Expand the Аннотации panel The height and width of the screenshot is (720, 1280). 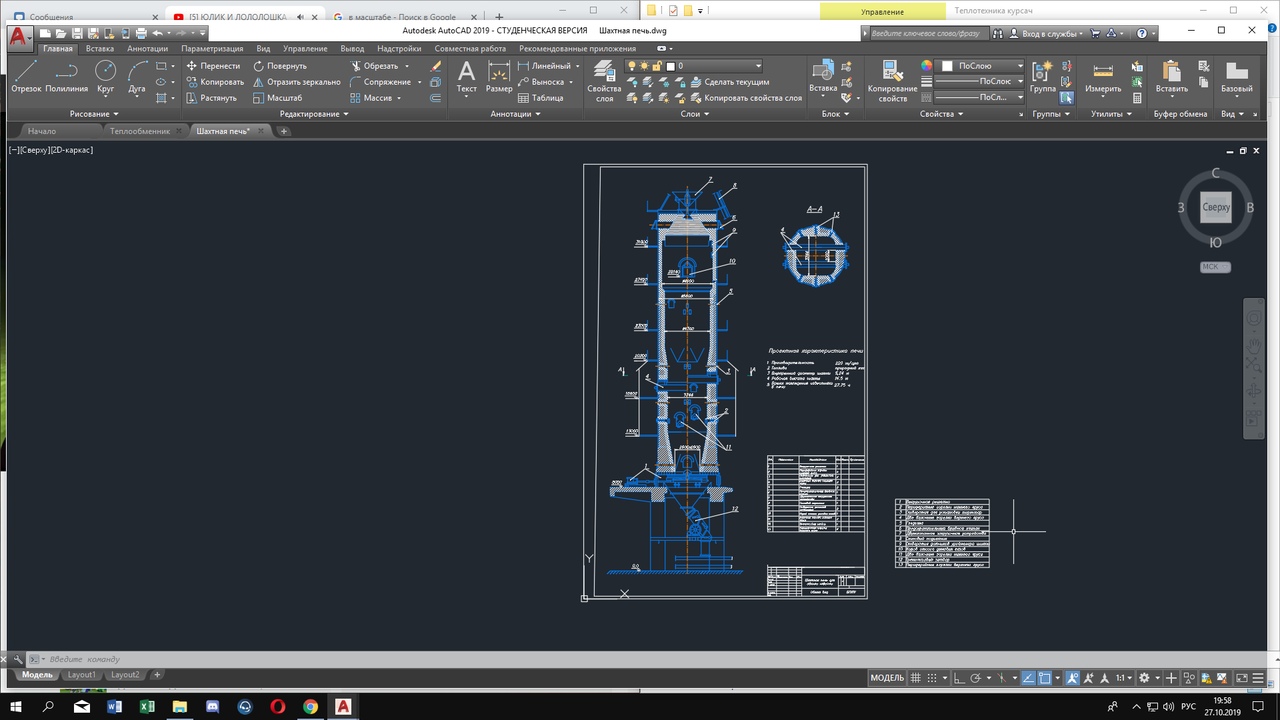[x=516, y=114]
